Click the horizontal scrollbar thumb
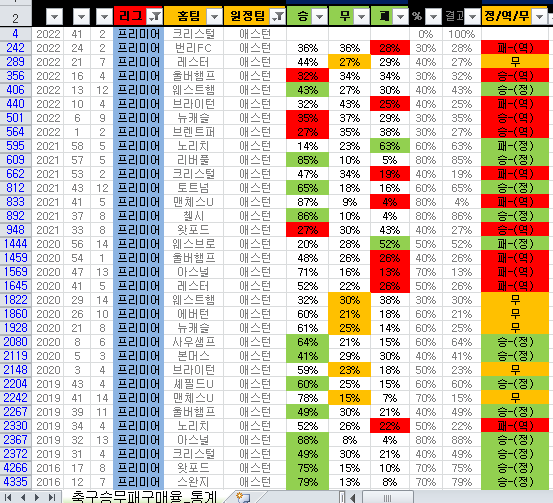Viewport: 553px width, 503px height. tap(387, 498)
